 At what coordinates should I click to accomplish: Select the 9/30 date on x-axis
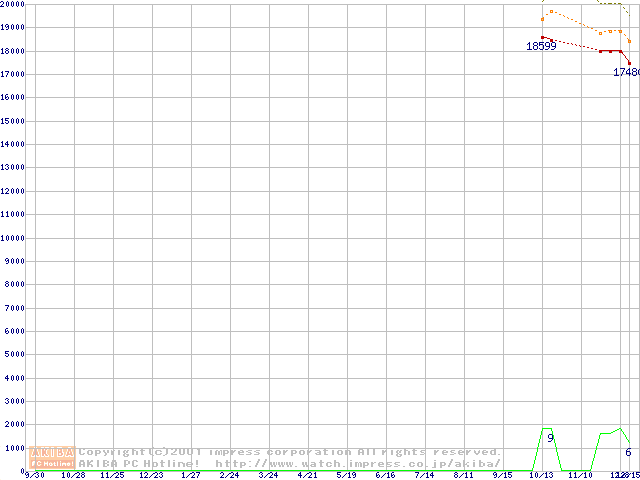pyautogui.click(x=34, y=475)
